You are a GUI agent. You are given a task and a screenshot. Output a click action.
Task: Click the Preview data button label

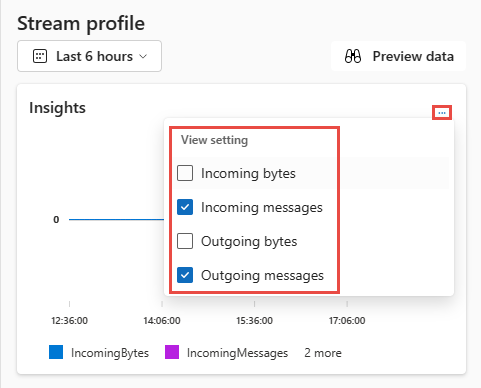413,56
